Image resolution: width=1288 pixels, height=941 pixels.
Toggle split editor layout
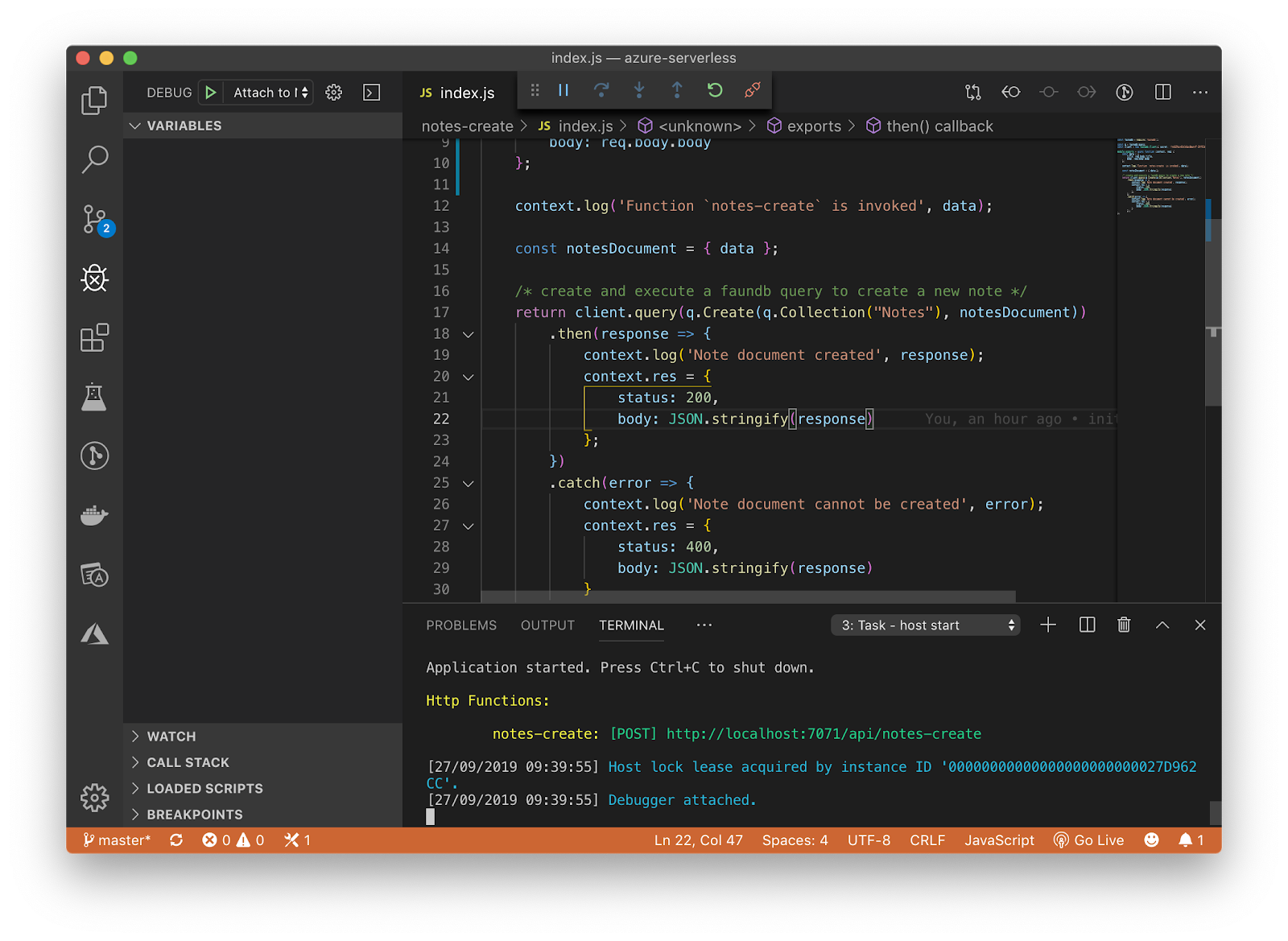click(1162, 93)
